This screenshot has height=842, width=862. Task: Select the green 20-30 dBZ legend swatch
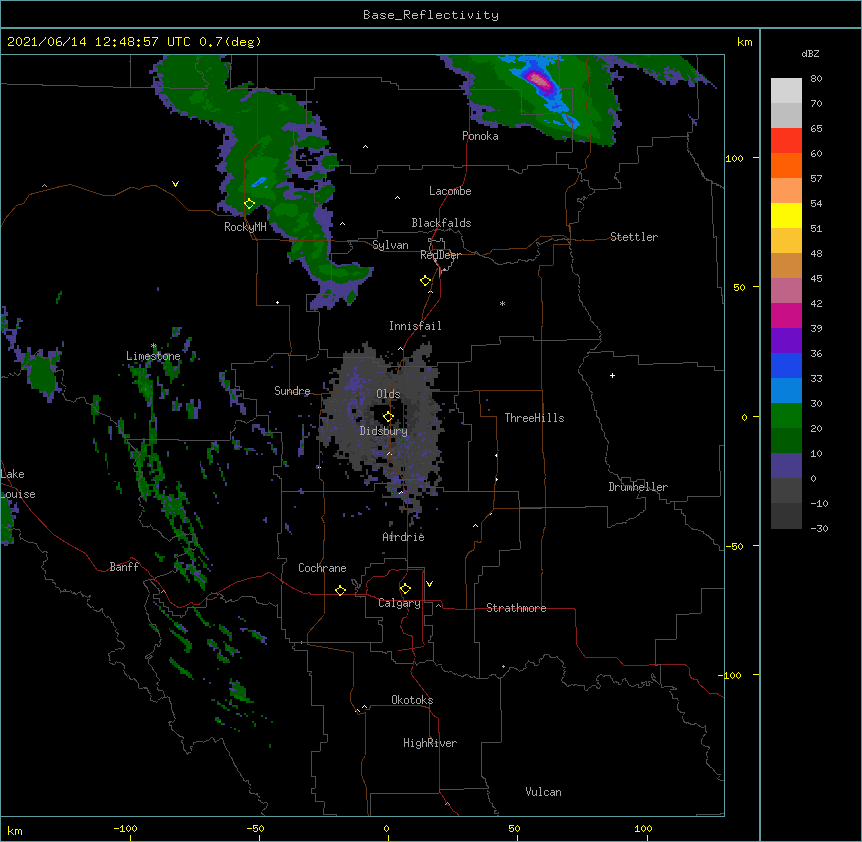coord(786,416)
